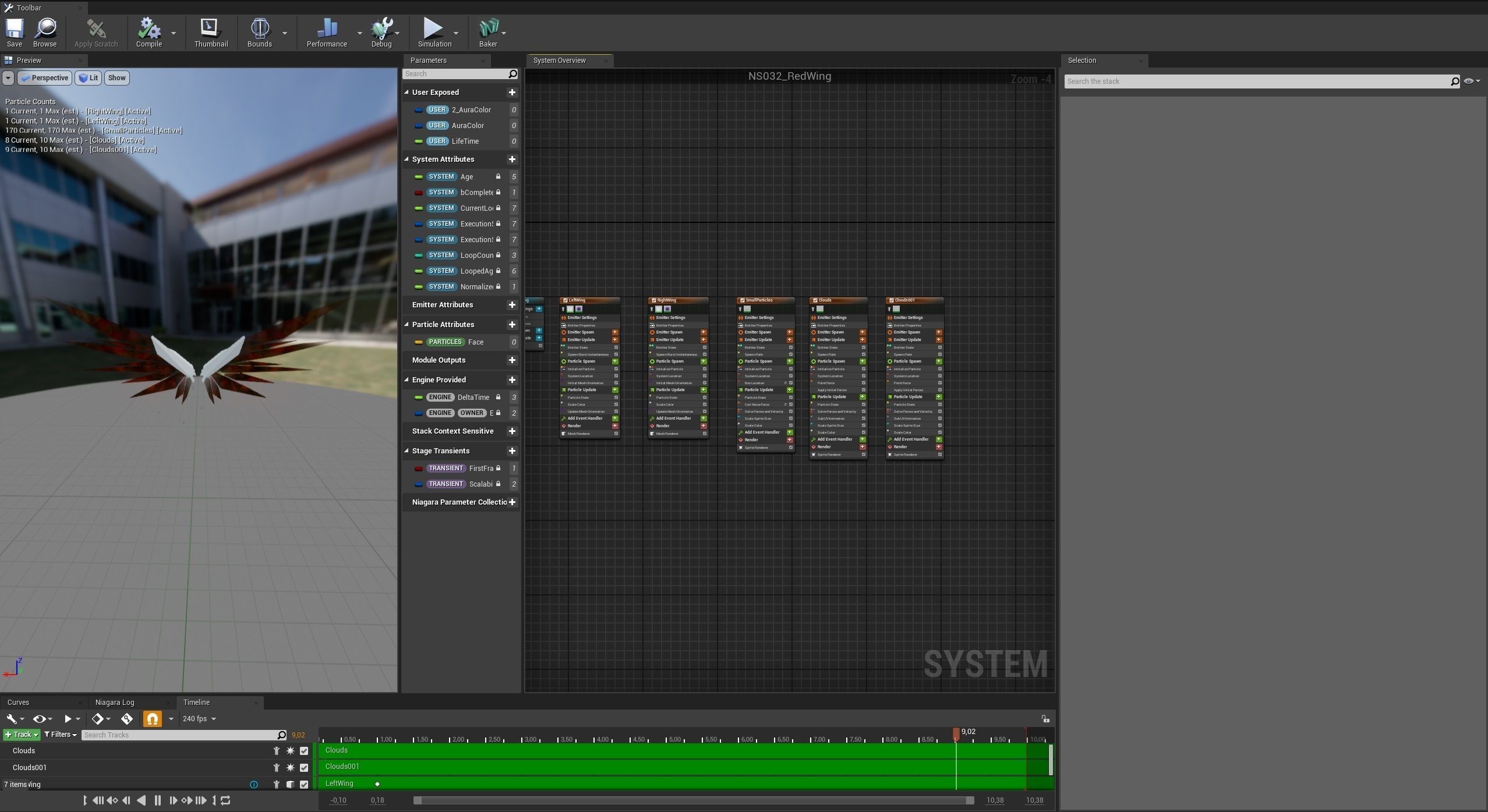The image size is (1488, 812).
Task: Disable the Clouds001 track checkbox
Action: (x=303, y=768)
